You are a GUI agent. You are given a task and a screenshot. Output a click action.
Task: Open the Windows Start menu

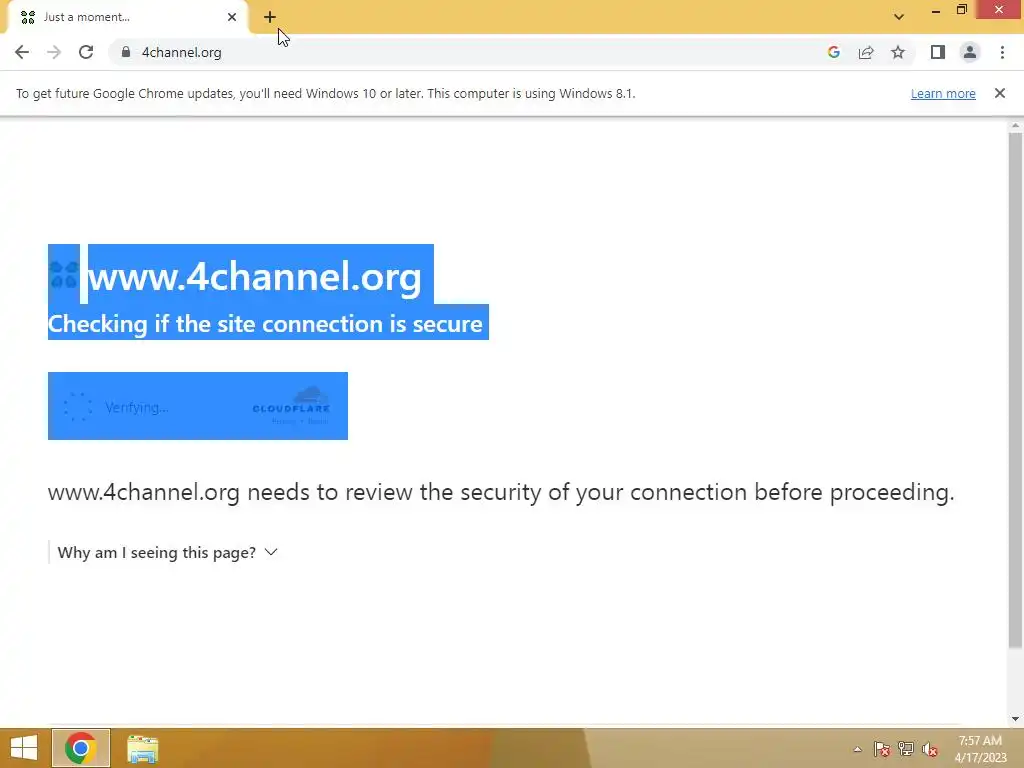point(24,748)
